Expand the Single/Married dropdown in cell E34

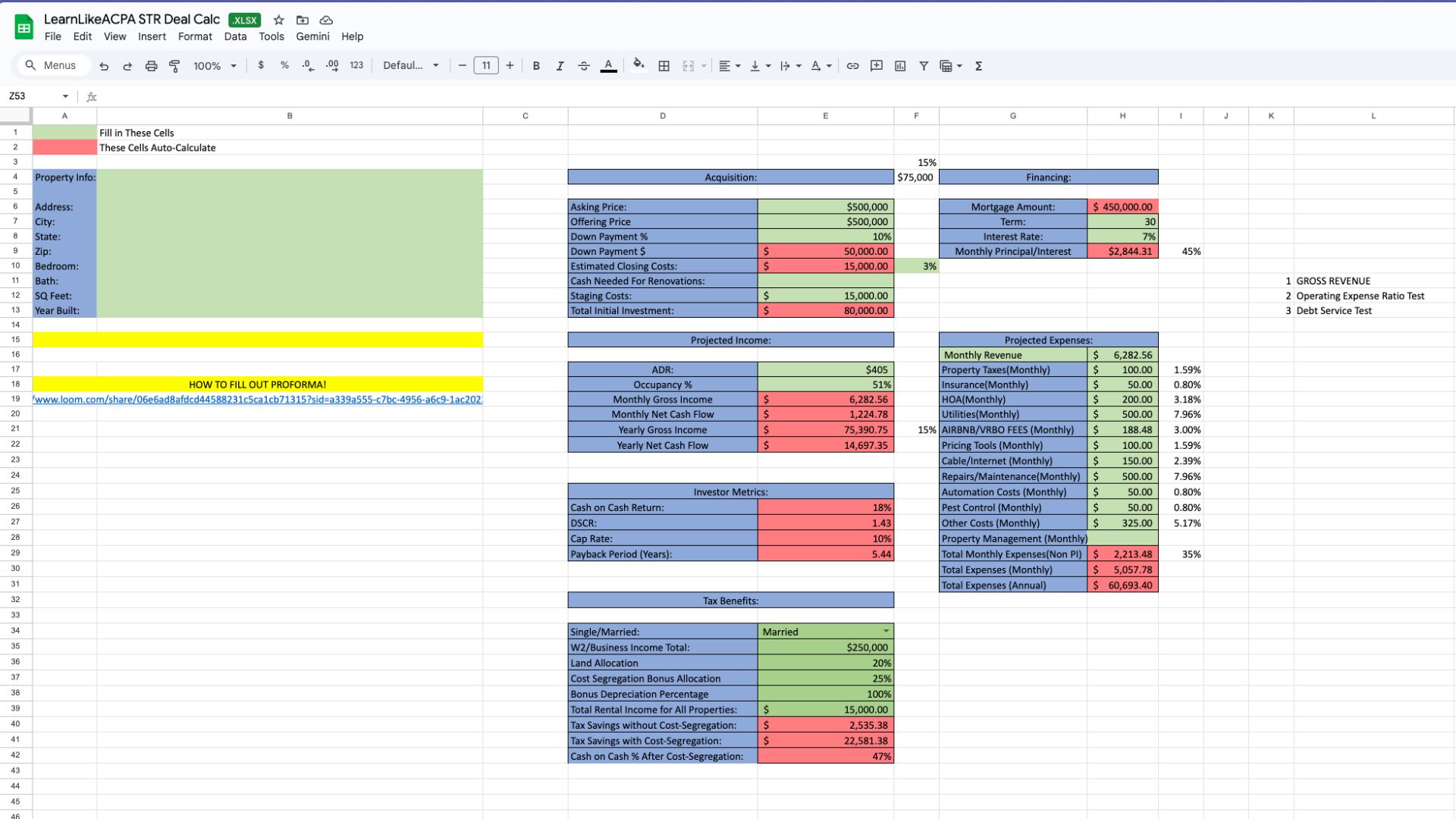click(x=886, y=631)
